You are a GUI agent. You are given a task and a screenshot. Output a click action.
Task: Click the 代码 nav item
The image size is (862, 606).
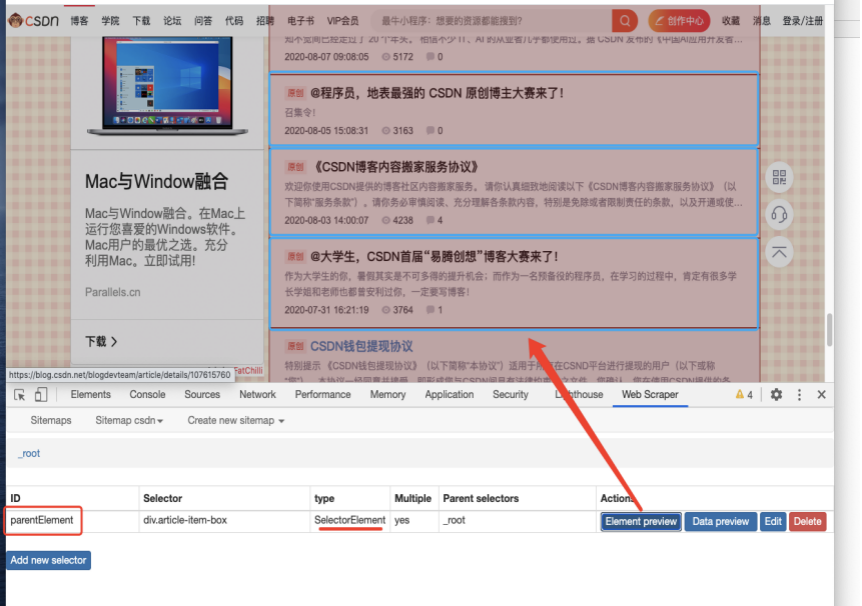tap(234, 21)
